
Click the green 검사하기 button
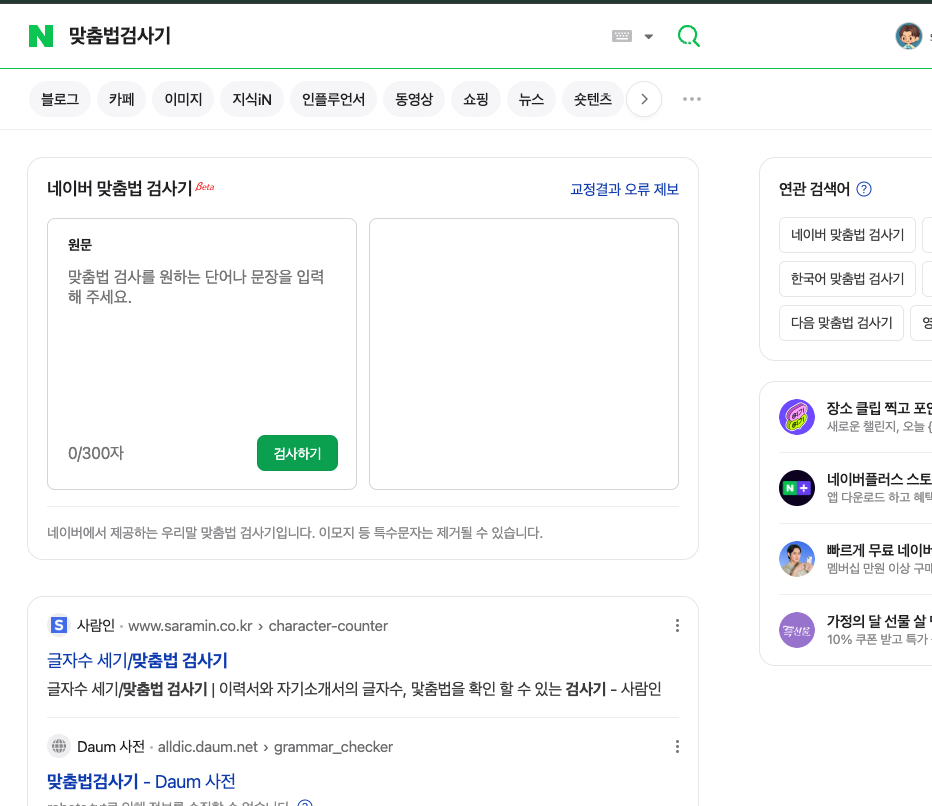pyautogui.click(x=297, y=453)
